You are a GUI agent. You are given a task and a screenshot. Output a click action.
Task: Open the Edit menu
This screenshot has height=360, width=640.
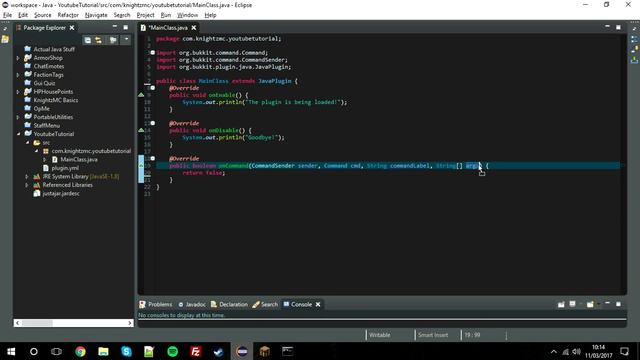click(23, 15)
